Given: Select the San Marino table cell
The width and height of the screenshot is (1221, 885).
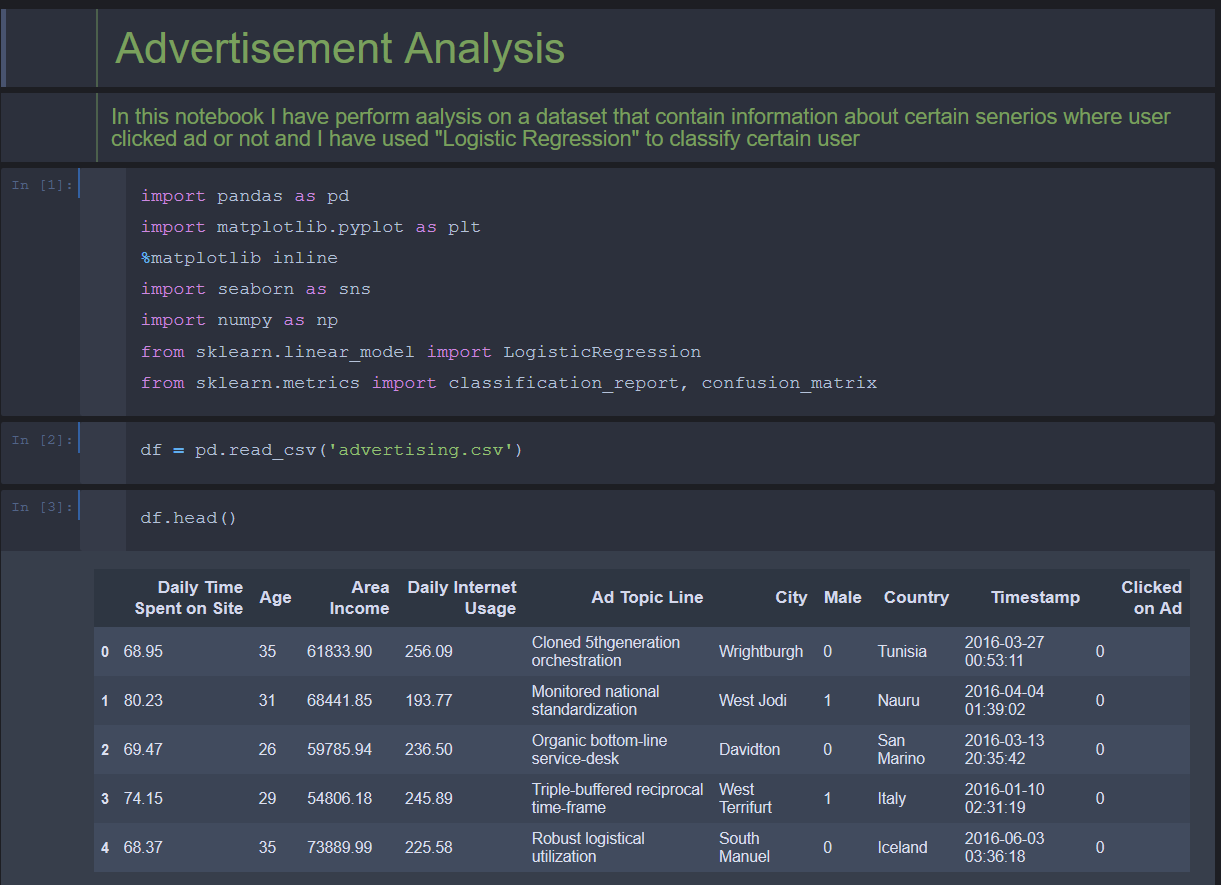Looking at the screenshot, I should coord(902,749).
